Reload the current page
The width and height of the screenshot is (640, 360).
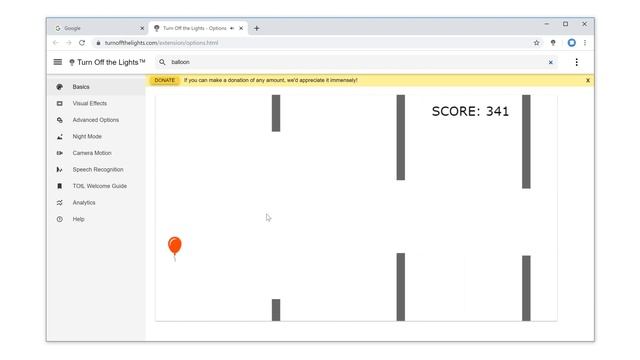pyautogui.click(x=82, y=43)
